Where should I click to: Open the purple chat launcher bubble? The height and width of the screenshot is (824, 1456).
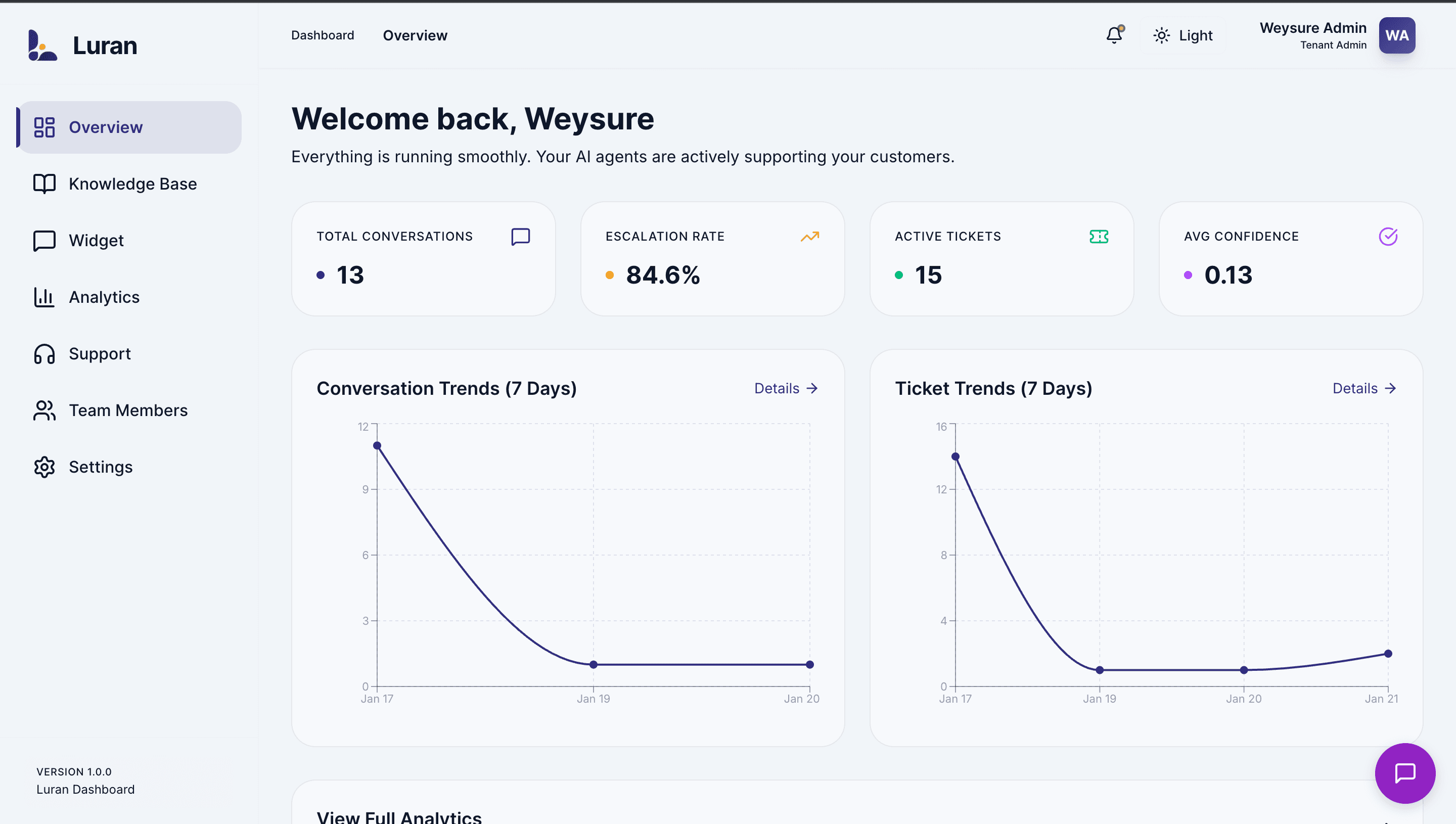click(1405, 773)
